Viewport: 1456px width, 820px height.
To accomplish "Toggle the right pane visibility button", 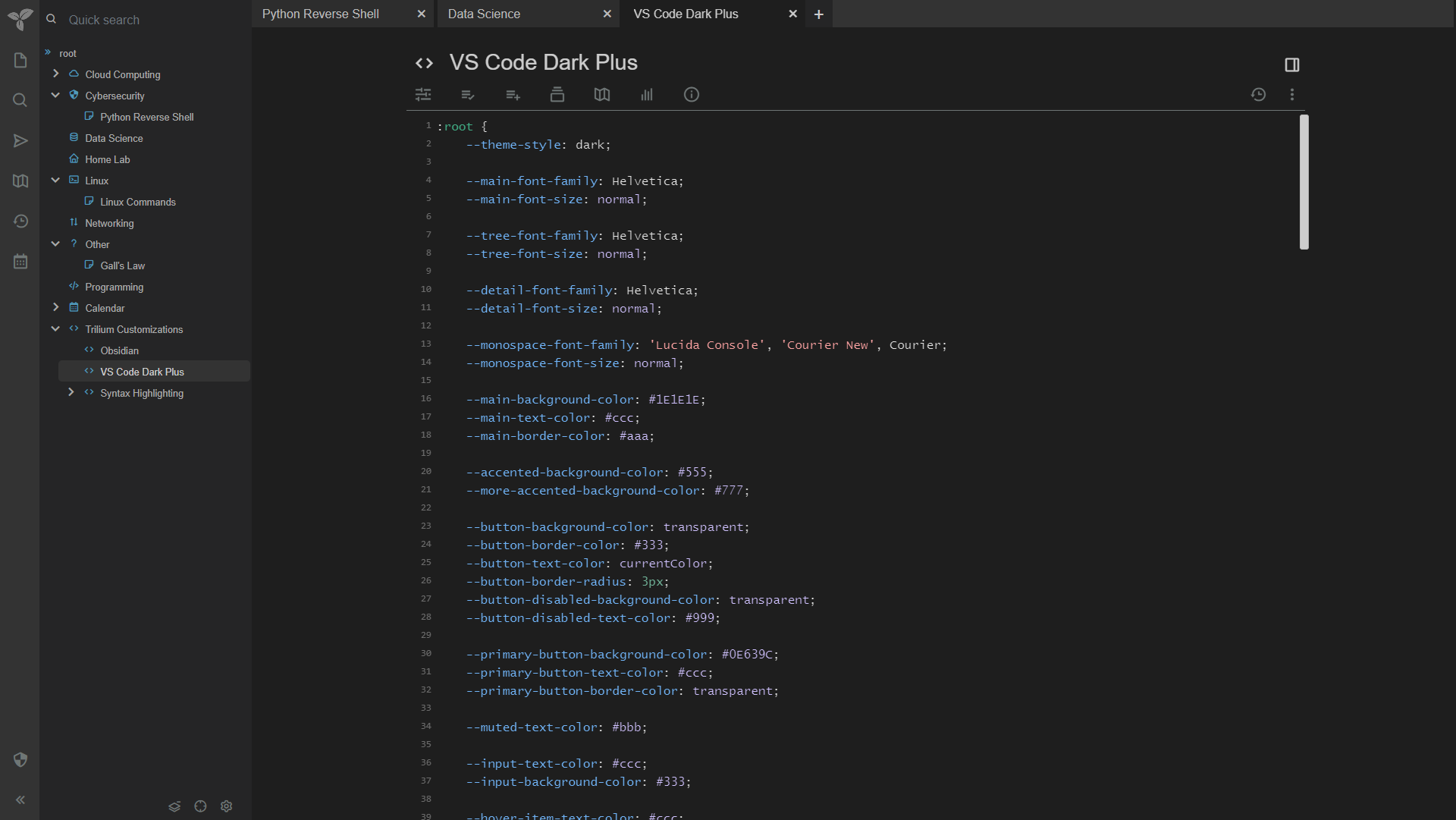I will (x=1292, y=65).
